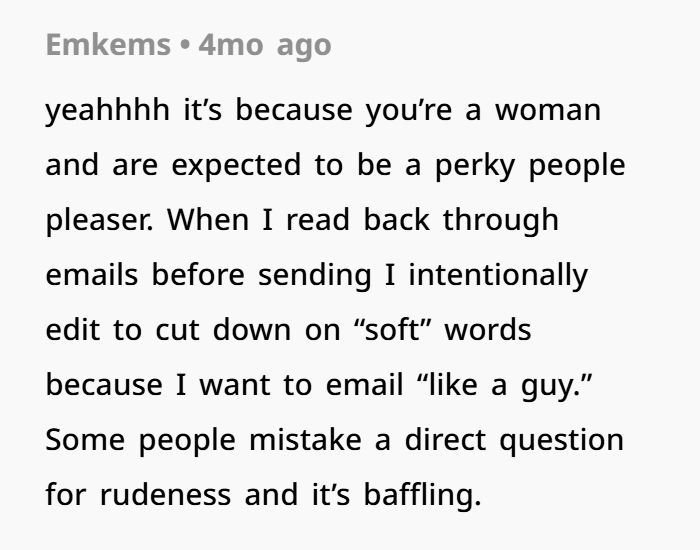Click the word emails before sending
The width and height of the screenshot is (700, 550).
(x=92, y=275)
